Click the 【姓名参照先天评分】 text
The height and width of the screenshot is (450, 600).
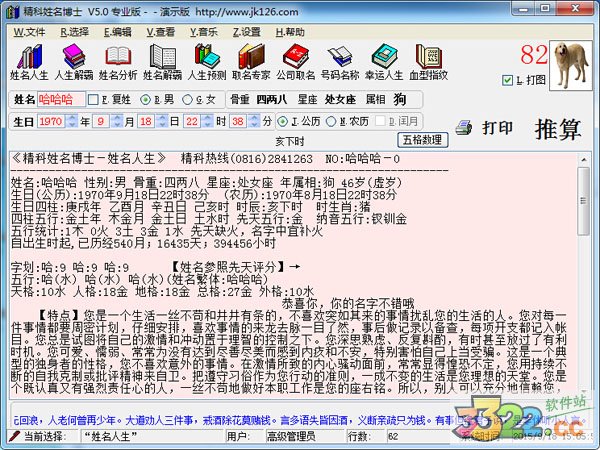click(x=228, y=267)
